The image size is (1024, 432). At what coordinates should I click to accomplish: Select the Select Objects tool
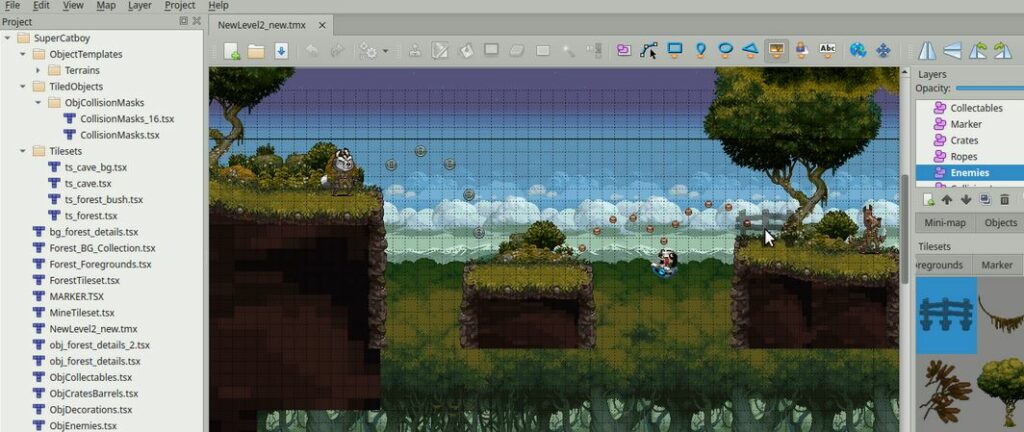point(624,50)
